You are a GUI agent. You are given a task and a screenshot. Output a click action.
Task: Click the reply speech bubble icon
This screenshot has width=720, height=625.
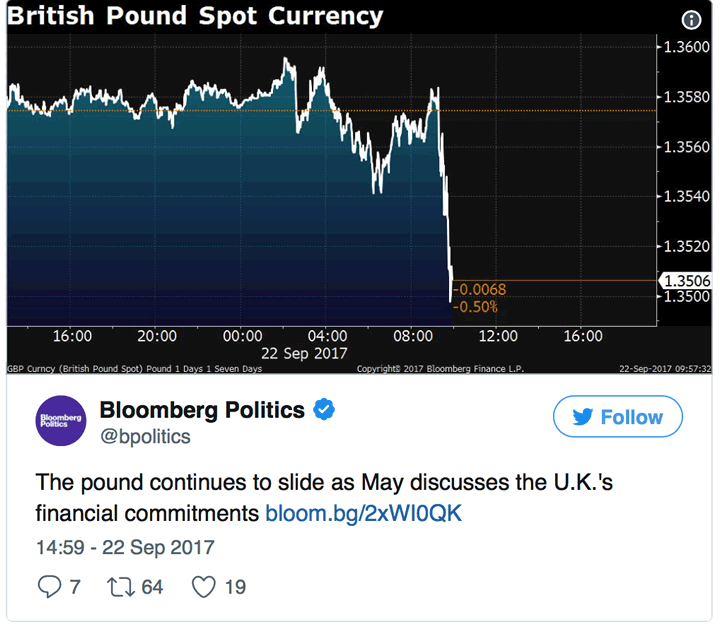coord(49,586)
